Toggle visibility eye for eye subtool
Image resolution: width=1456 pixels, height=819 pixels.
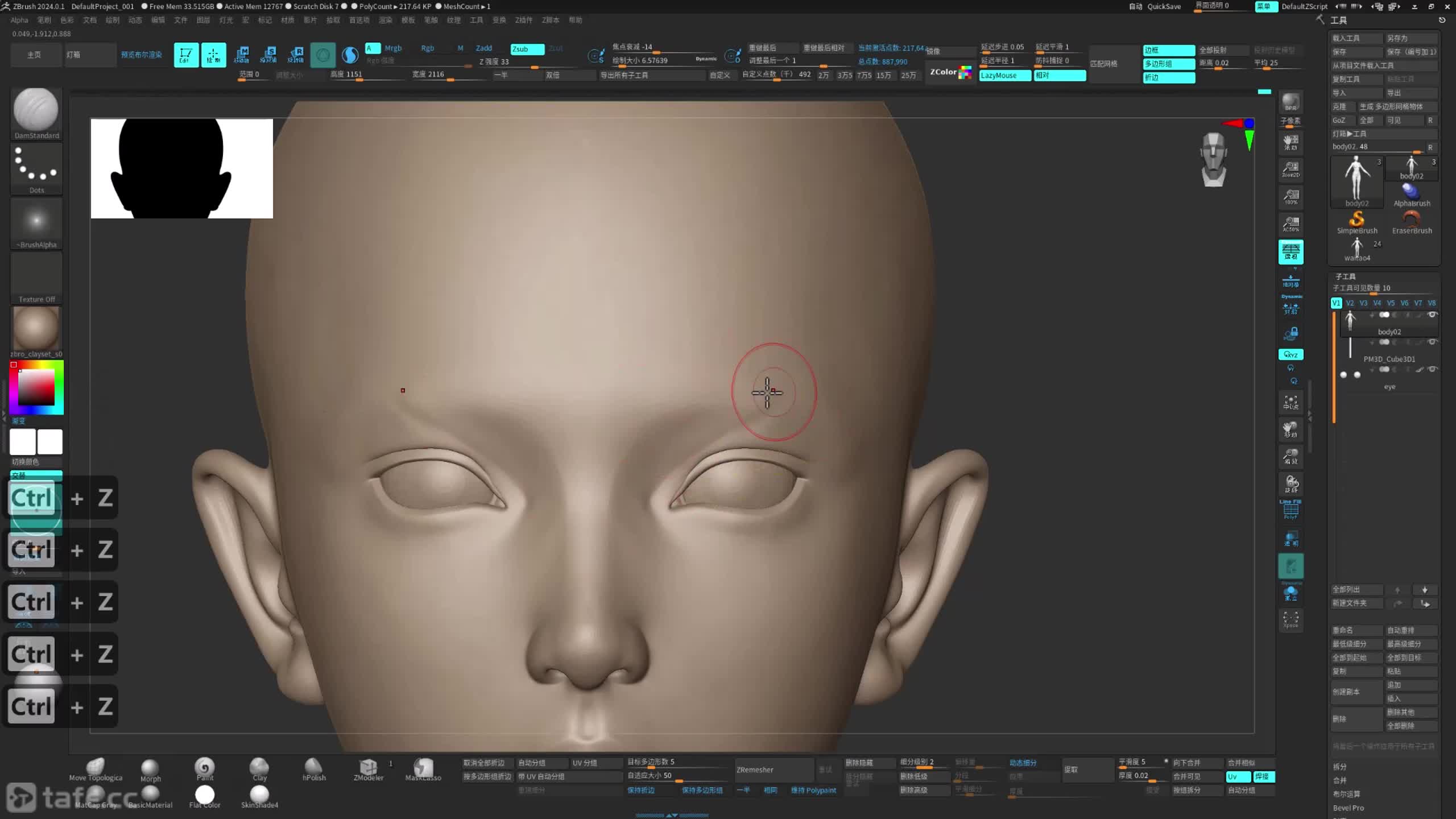[1433, 369]
